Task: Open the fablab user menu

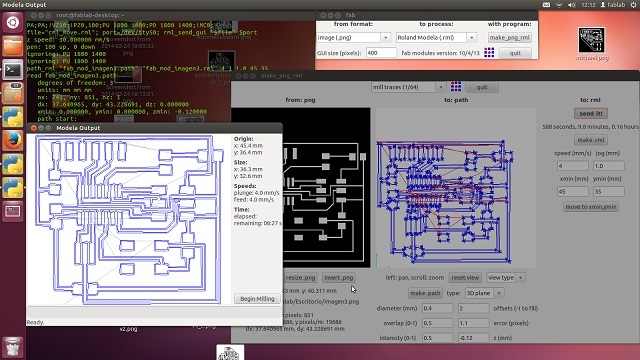Action: (x=613, y=4)
